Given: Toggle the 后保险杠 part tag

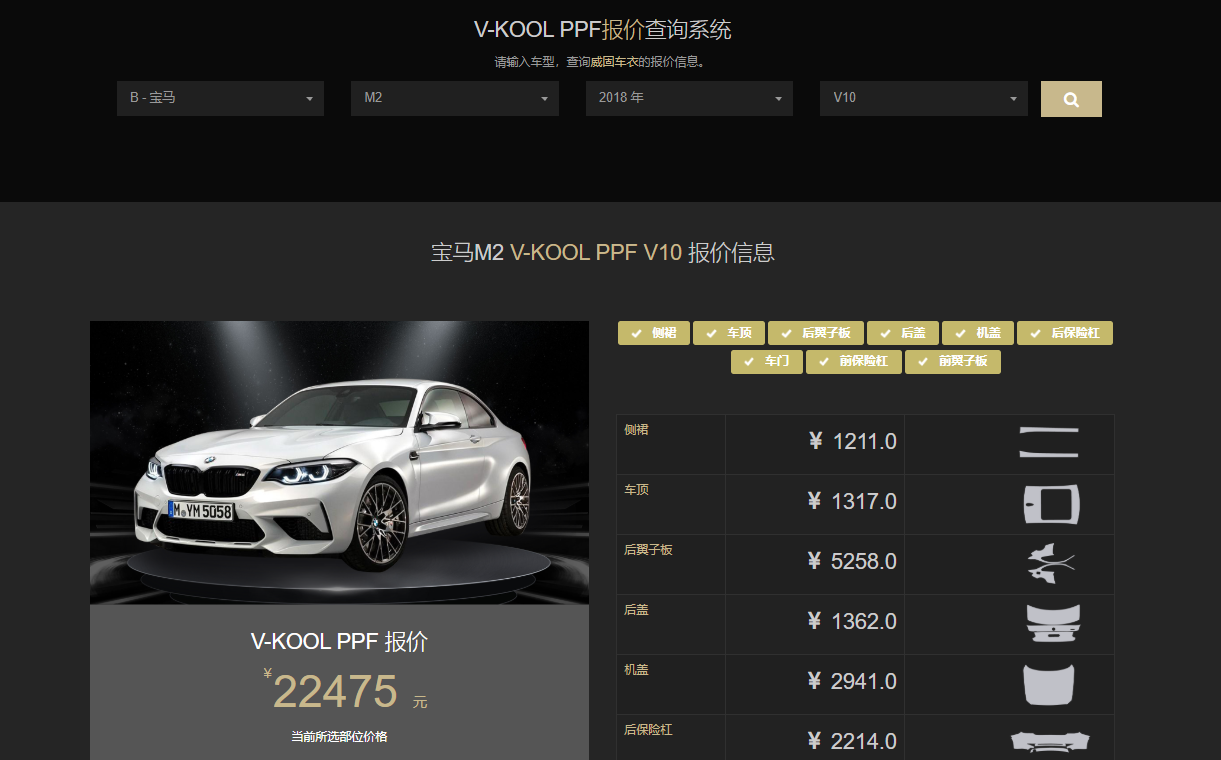Looking at the screenshot, I should [1065, 333].
